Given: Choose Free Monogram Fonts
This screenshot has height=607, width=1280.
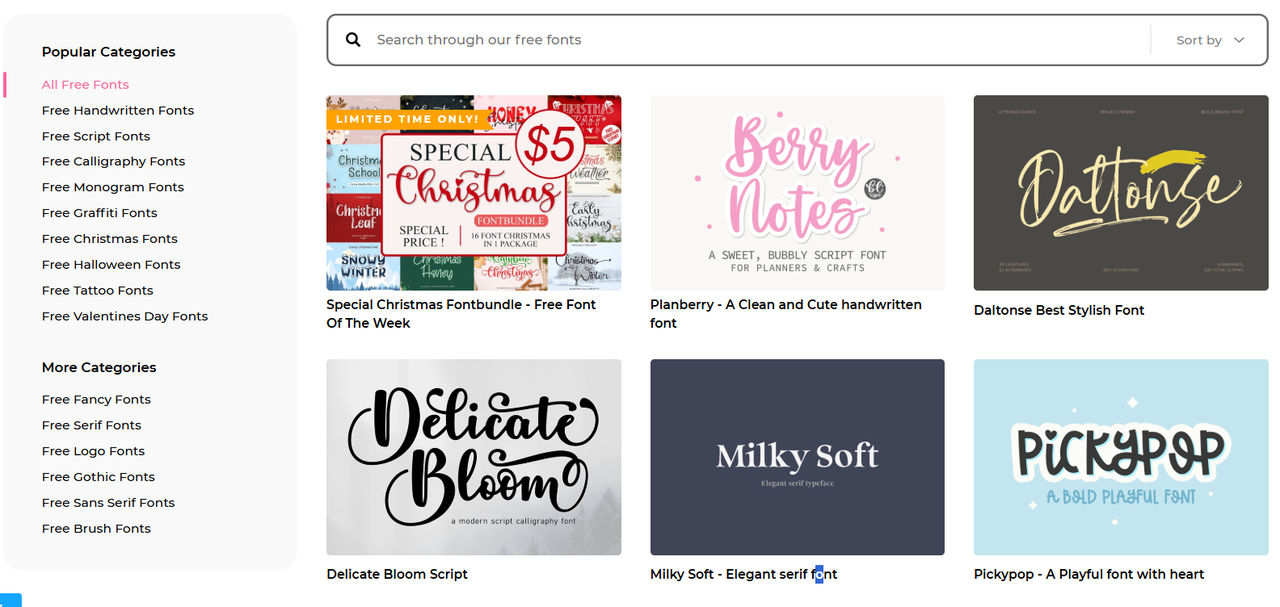Looking at the screenshot, I should [113, 188].
